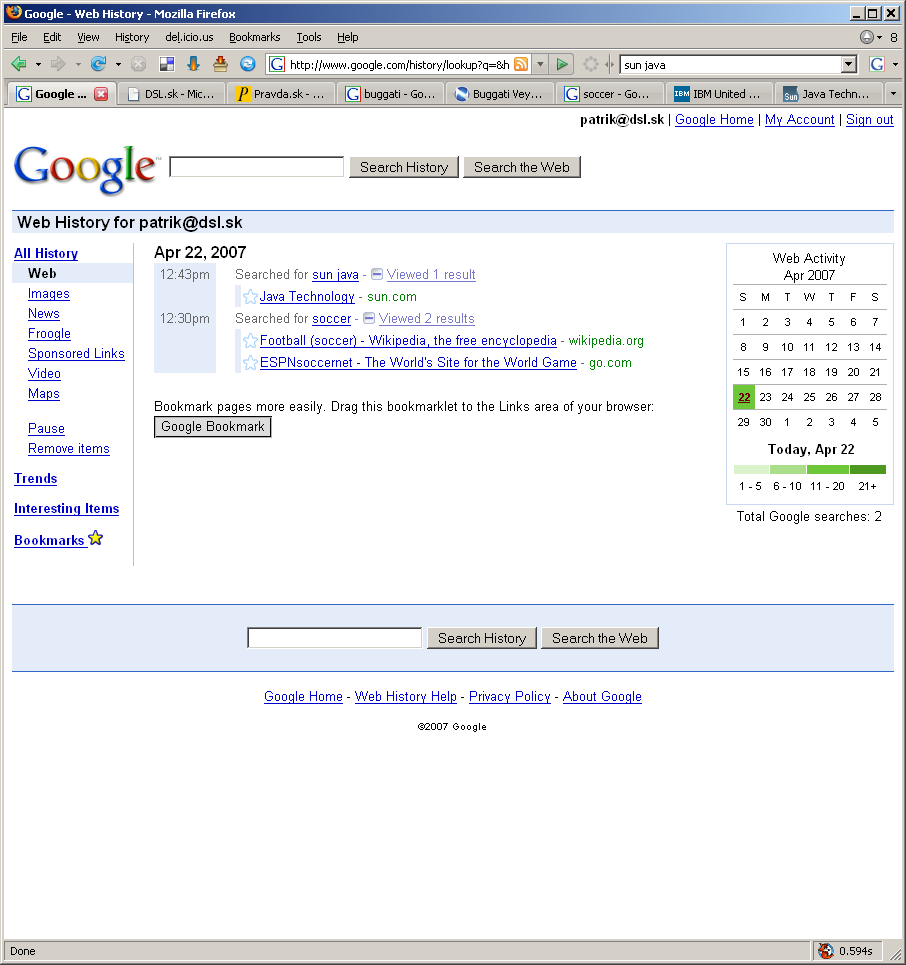906x965 pixels.
Task: Click the 11-20 activity legend swatch
Action: tap(828, 470)
